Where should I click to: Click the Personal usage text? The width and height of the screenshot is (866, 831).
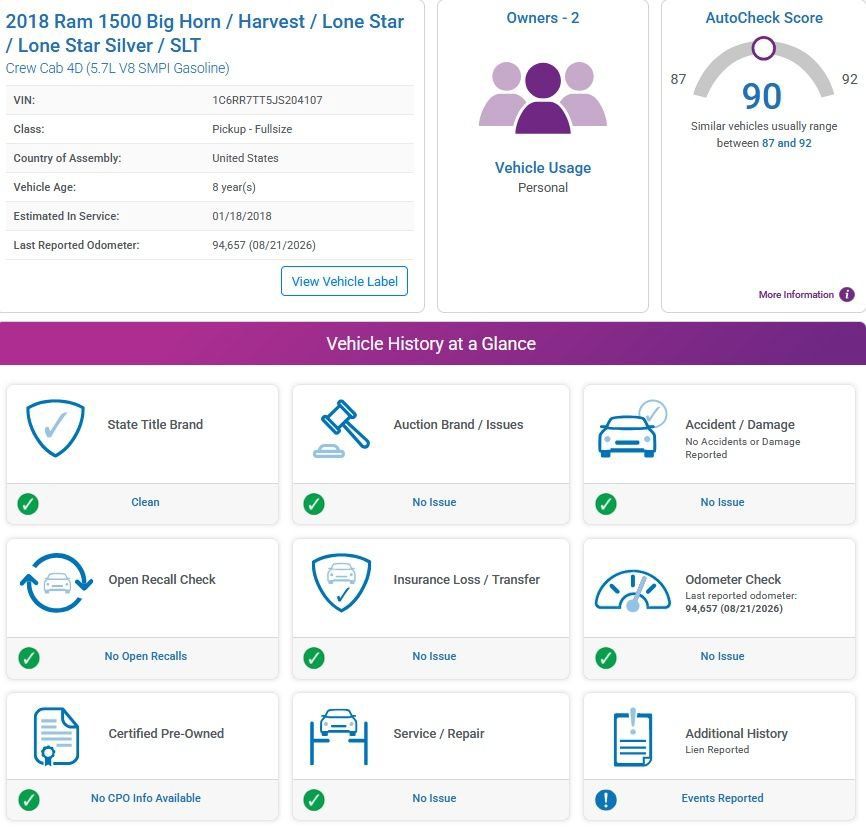tap(543, 187)
